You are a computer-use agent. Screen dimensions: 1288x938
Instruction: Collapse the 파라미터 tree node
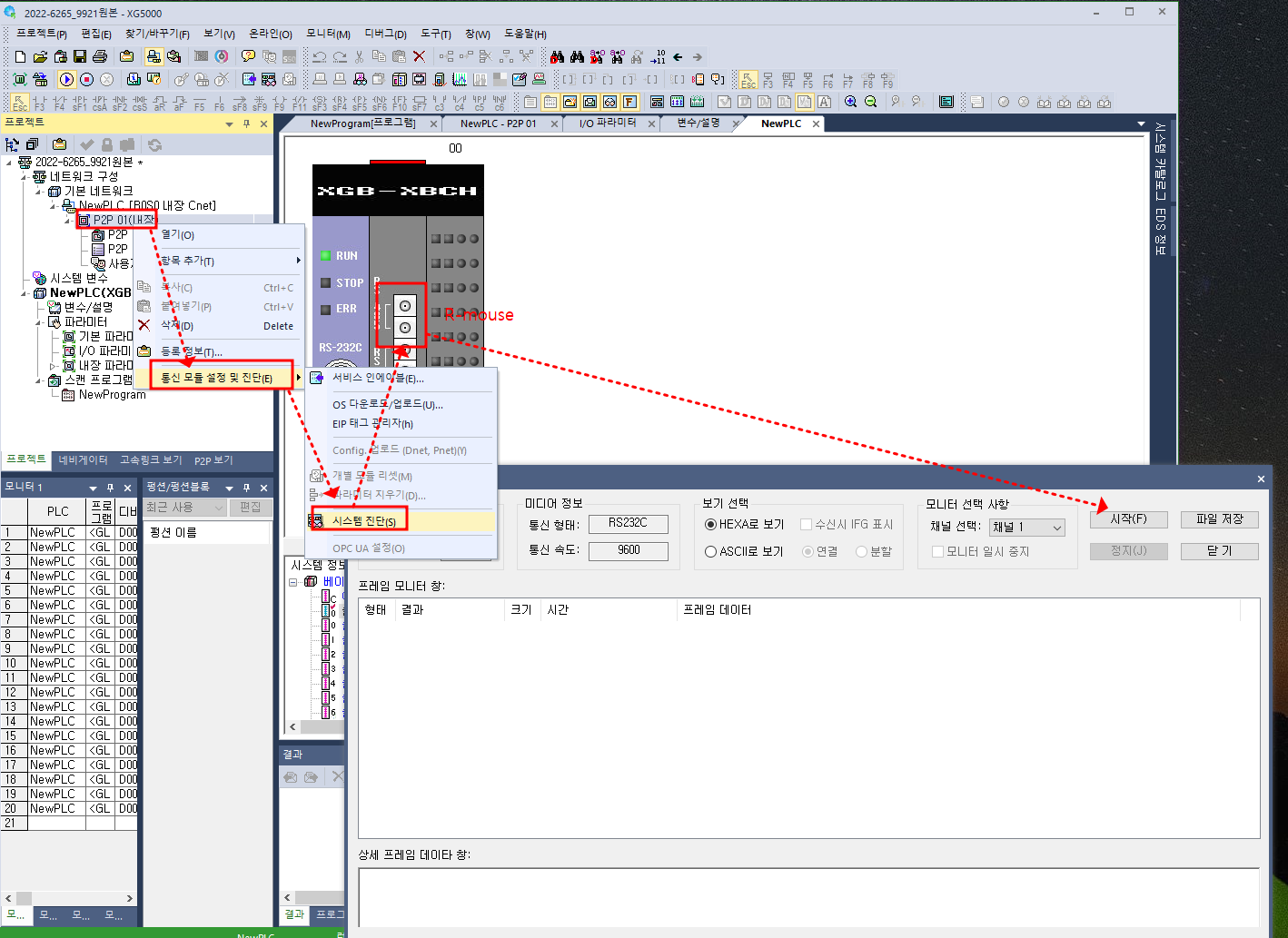(39, 321)
